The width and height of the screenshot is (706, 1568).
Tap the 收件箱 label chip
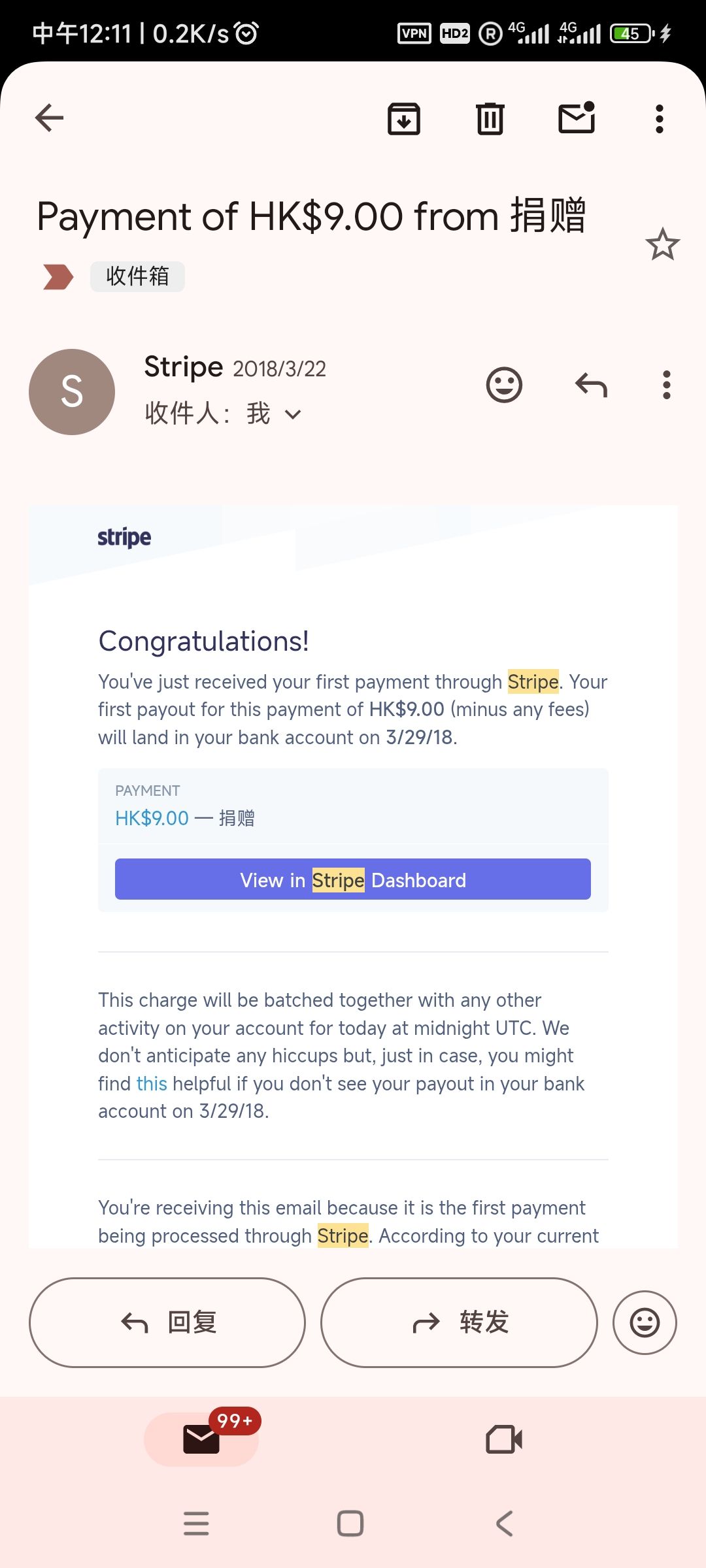137,276
